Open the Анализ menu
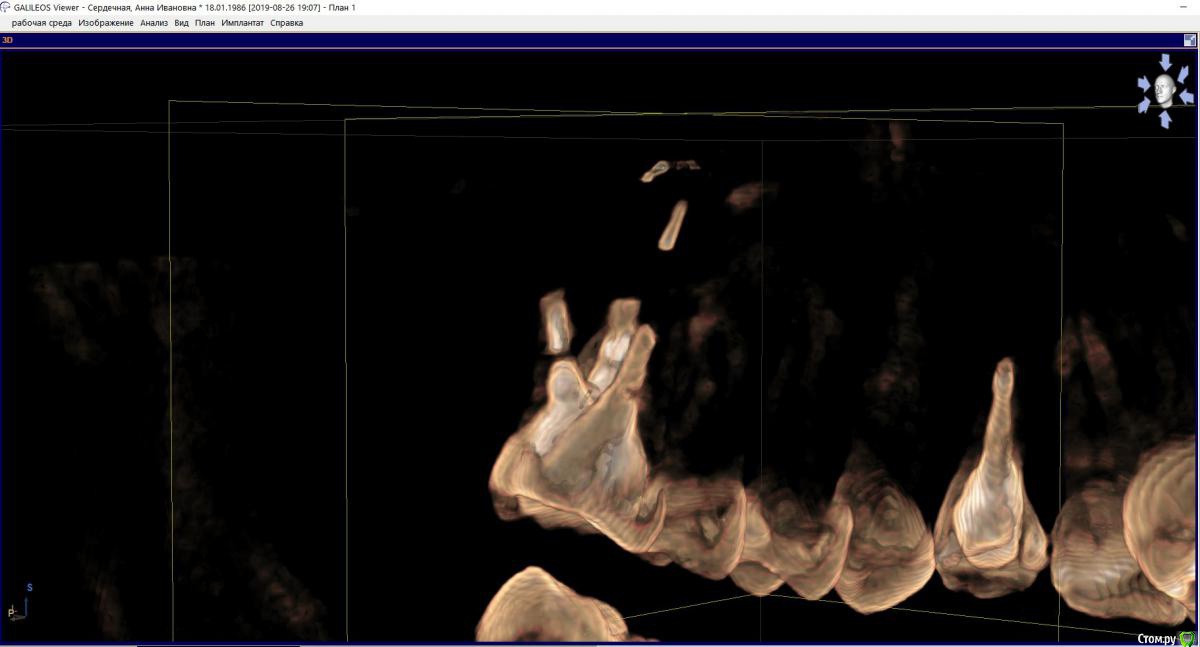1200x647 pixels. point(153,22)
